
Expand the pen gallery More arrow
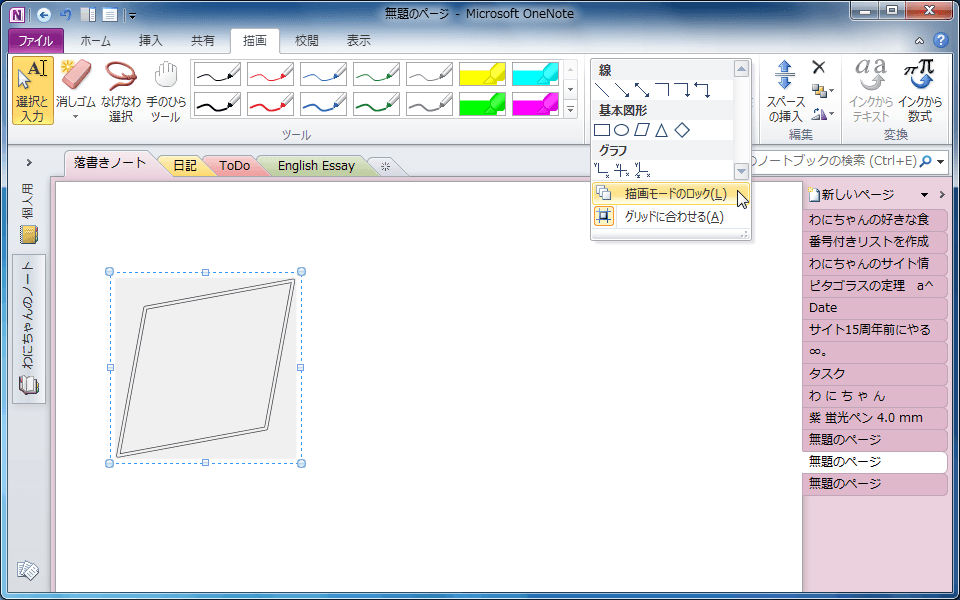(x=571, y=110)
